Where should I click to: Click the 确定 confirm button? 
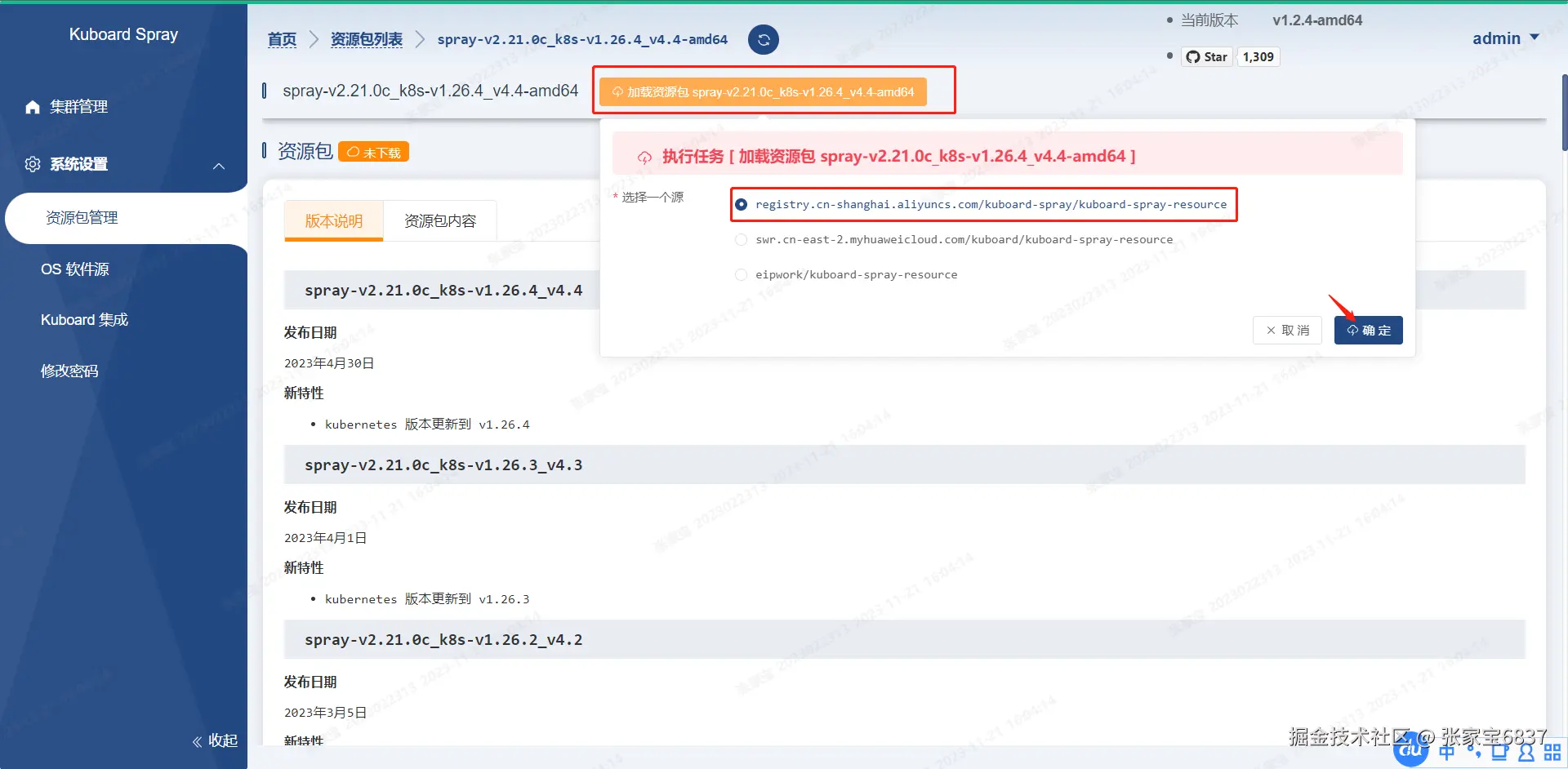coord(1368,330)
